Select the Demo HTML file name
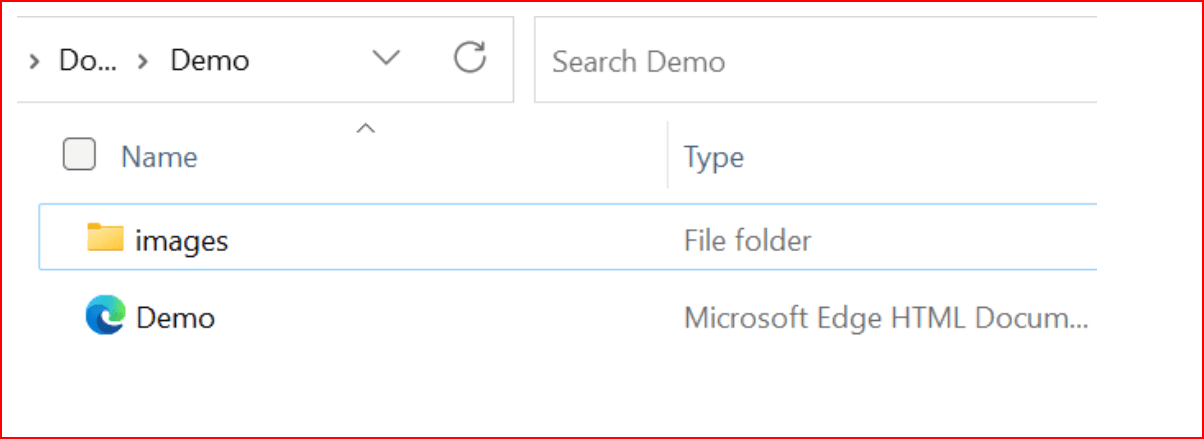Screen dimensions: 1204x439 175,318
